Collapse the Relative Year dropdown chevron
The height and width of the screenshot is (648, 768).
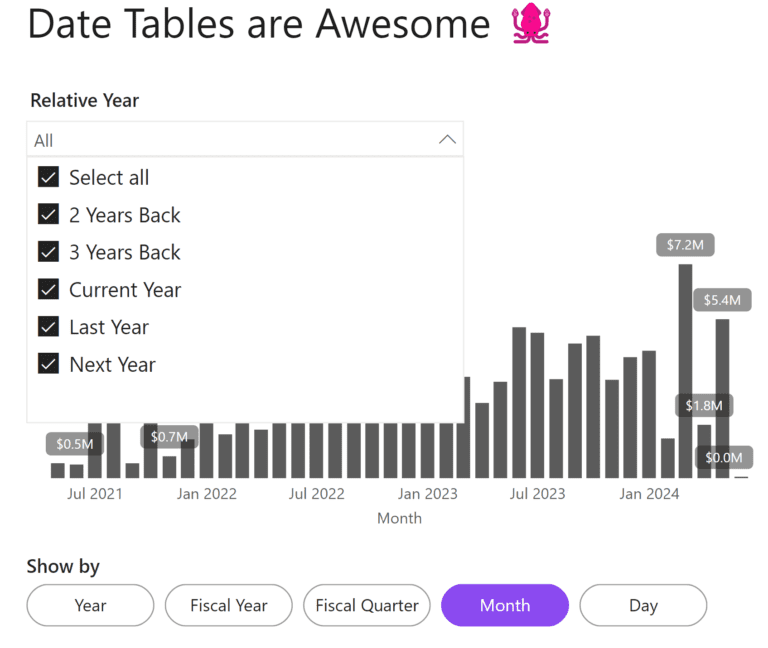tap(447, 140)
